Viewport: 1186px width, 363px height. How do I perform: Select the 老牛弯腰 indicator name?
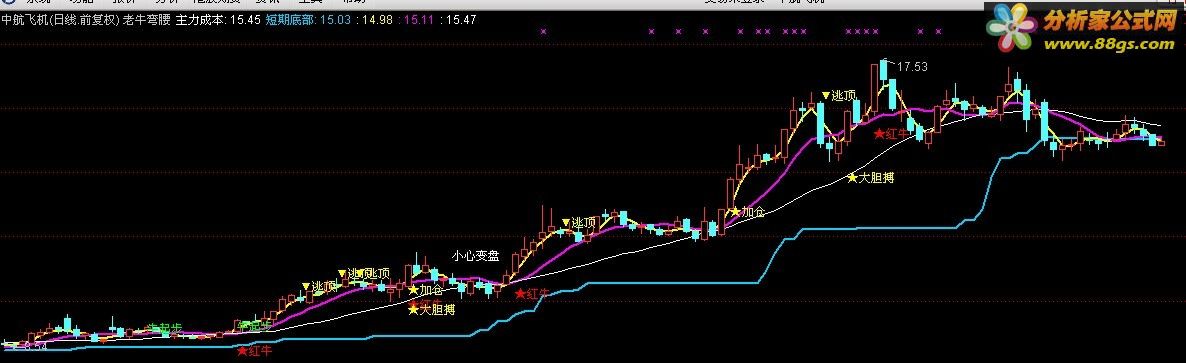click(x=147, y=20)
